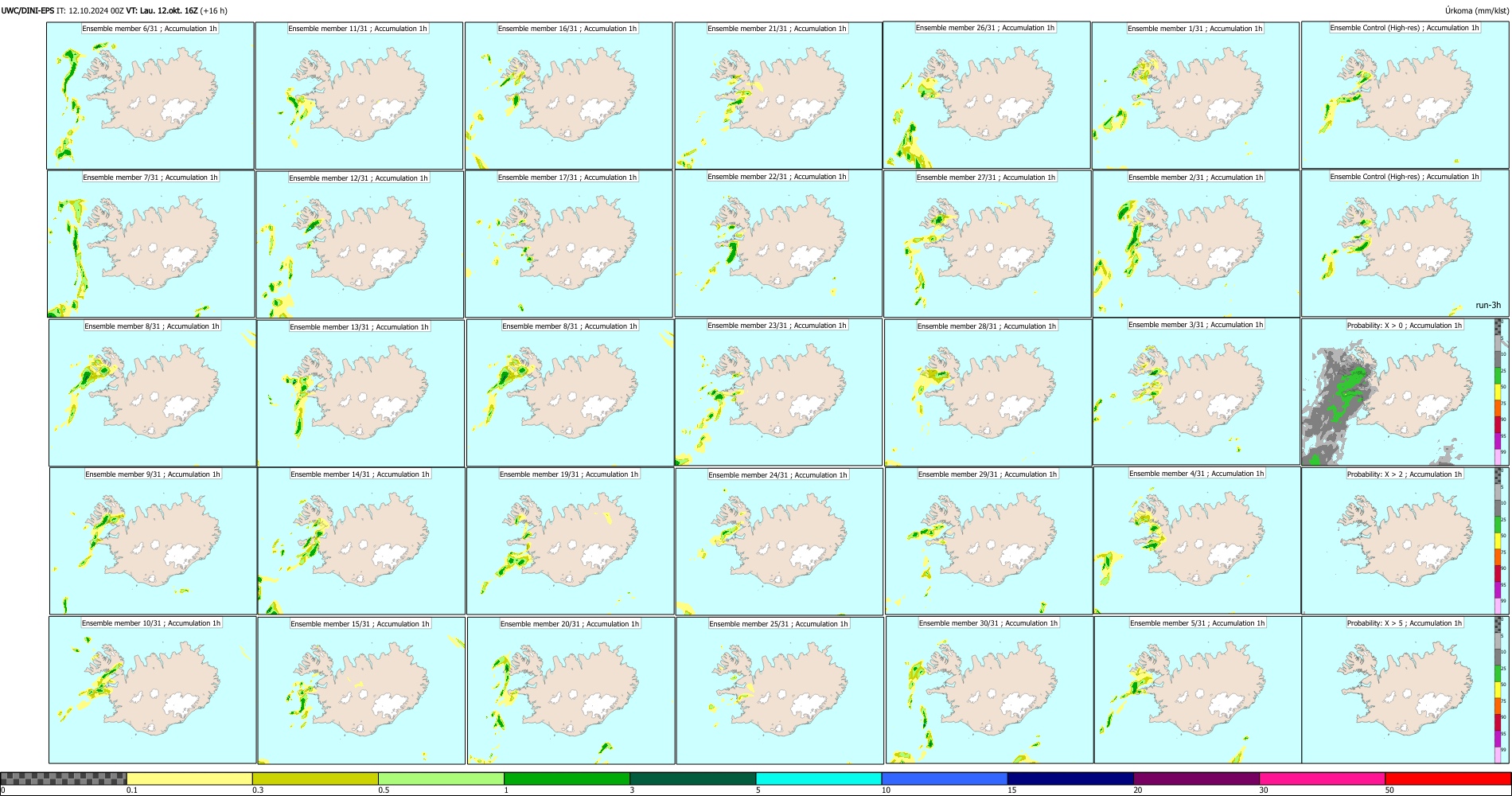Click the yellow 0.1–0.3 legend swatch
Screen dimensions: 1512x796
pos(189,778)
